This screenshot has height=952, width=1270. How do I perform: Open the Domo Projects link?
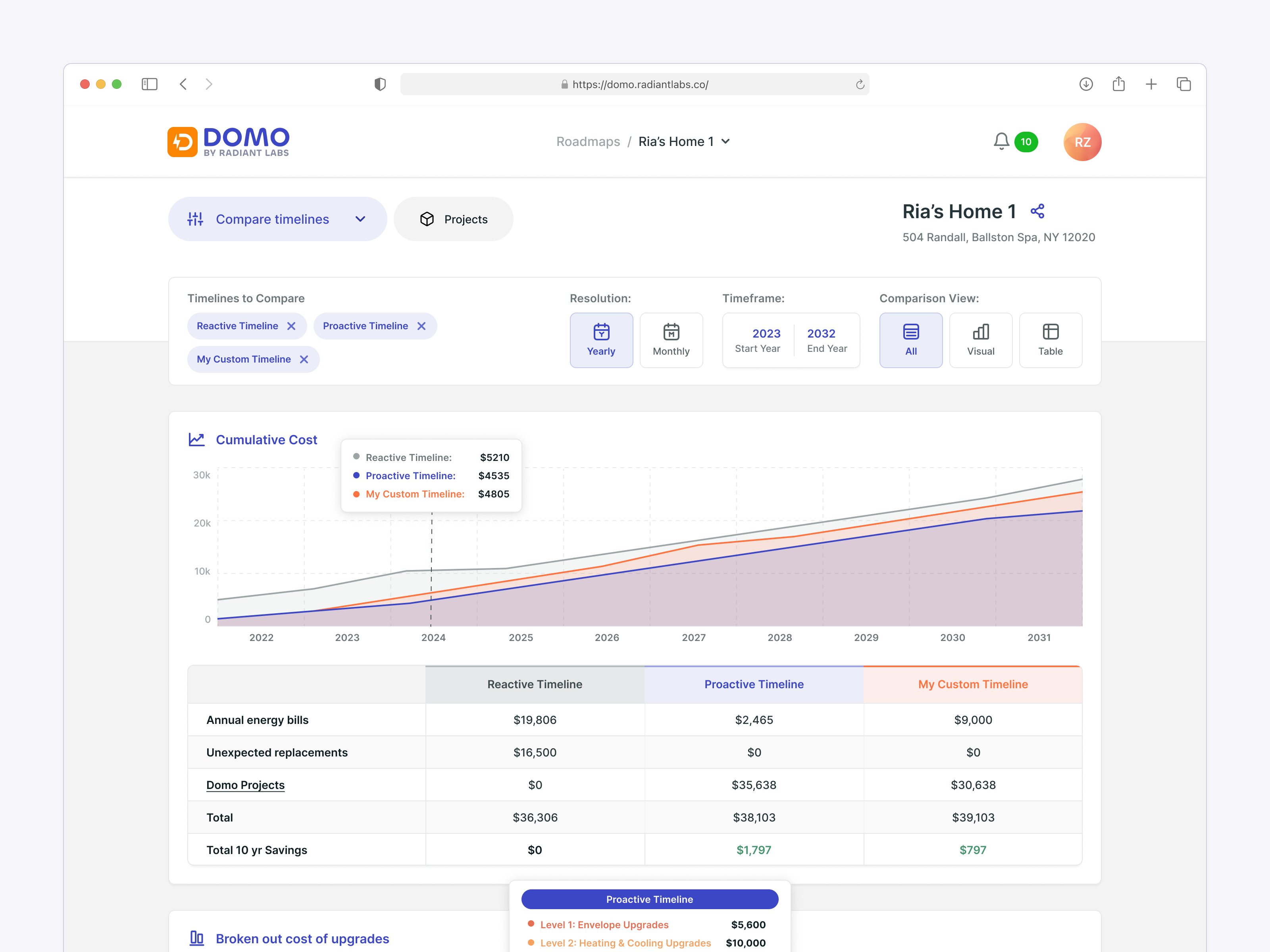click(x=245, y=785)
